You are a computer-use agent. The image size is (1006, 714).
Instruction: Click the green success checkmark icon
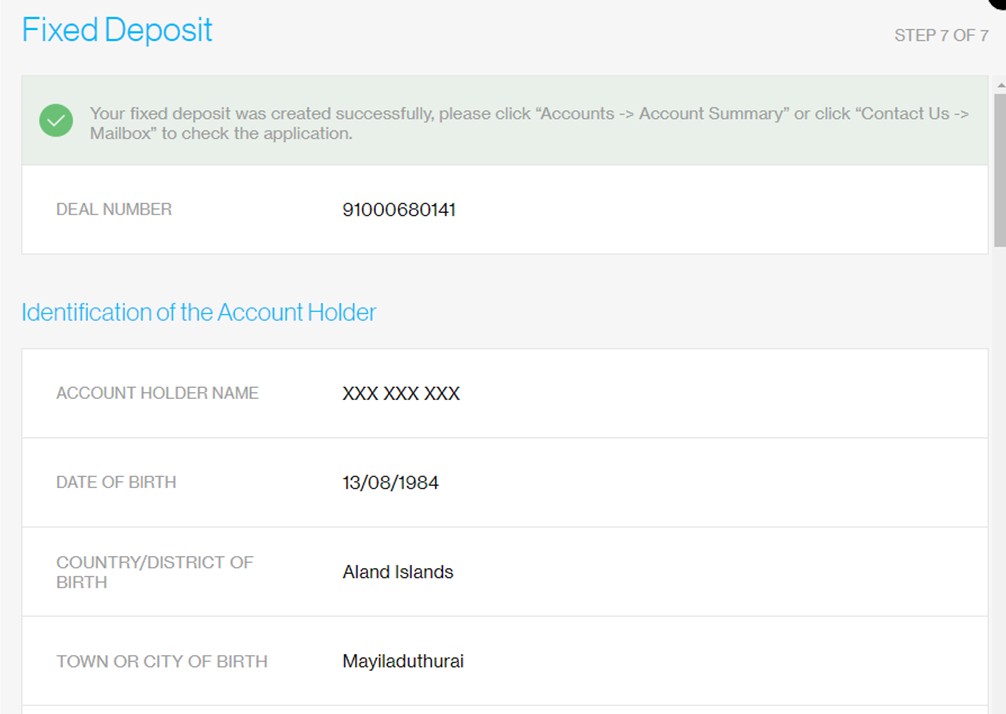pyautogui.click(x=56, y=121)
